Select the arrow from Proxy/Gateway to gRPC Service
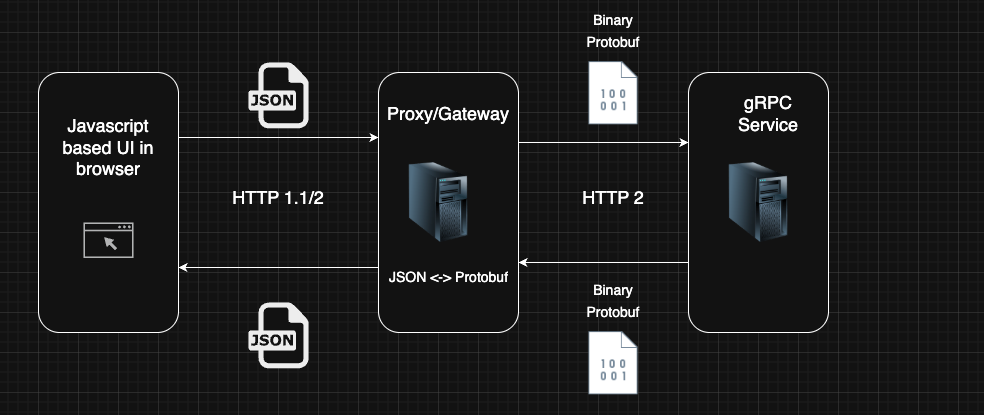 click(x=604, y=143)
